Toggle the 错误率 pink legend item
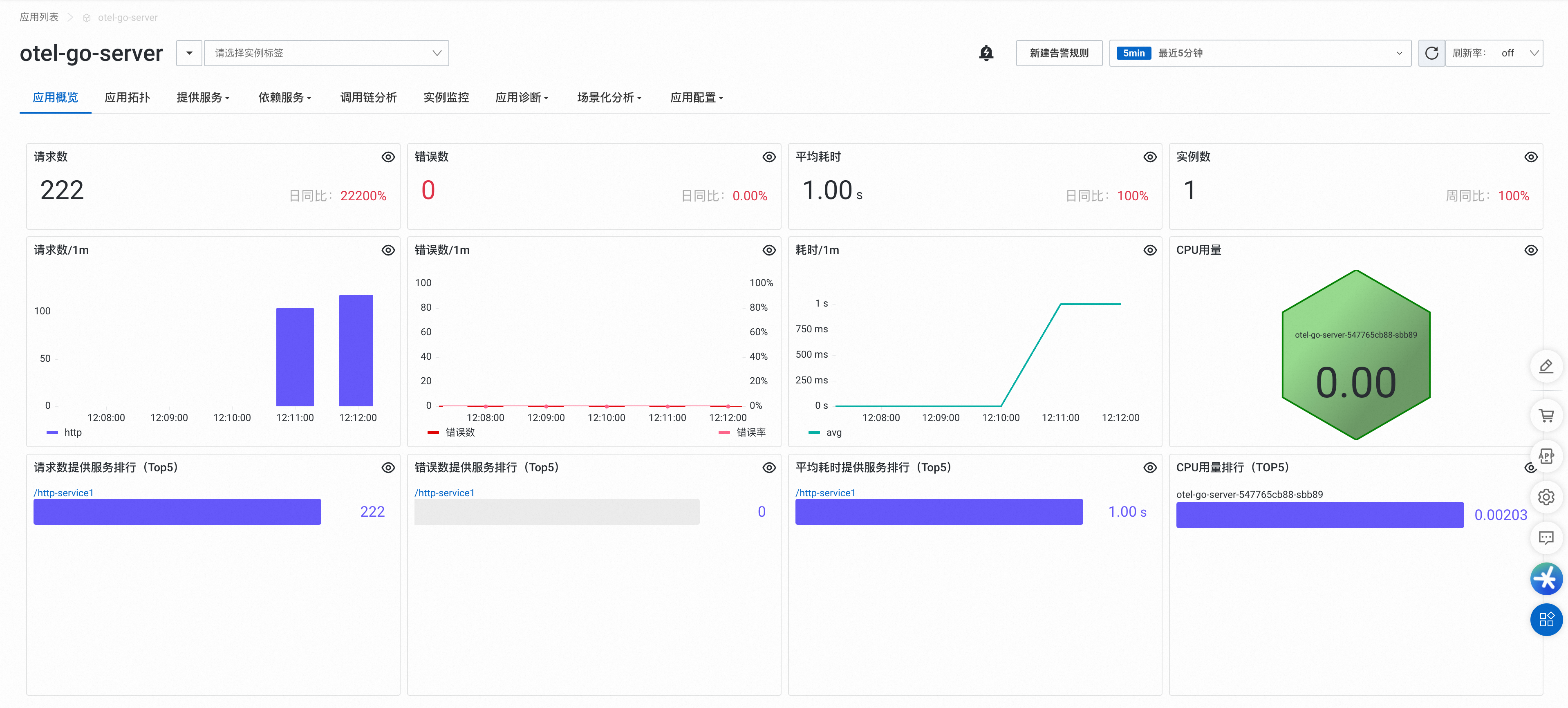Viewport: 1568px width, 708px height. [742, 432]
